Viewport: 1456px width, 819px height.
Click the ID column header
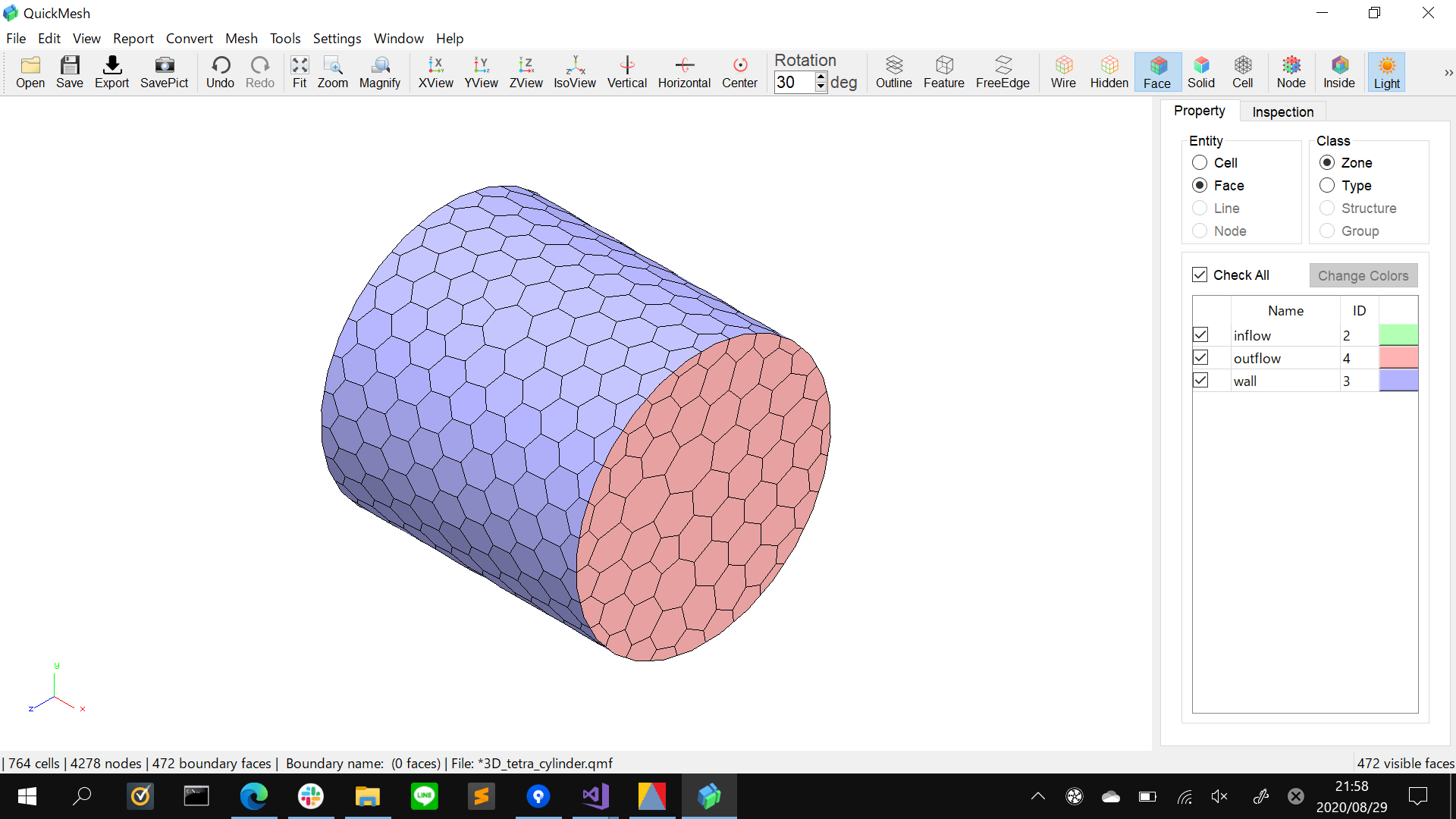pyautogui.click(x=1359, y=310)
